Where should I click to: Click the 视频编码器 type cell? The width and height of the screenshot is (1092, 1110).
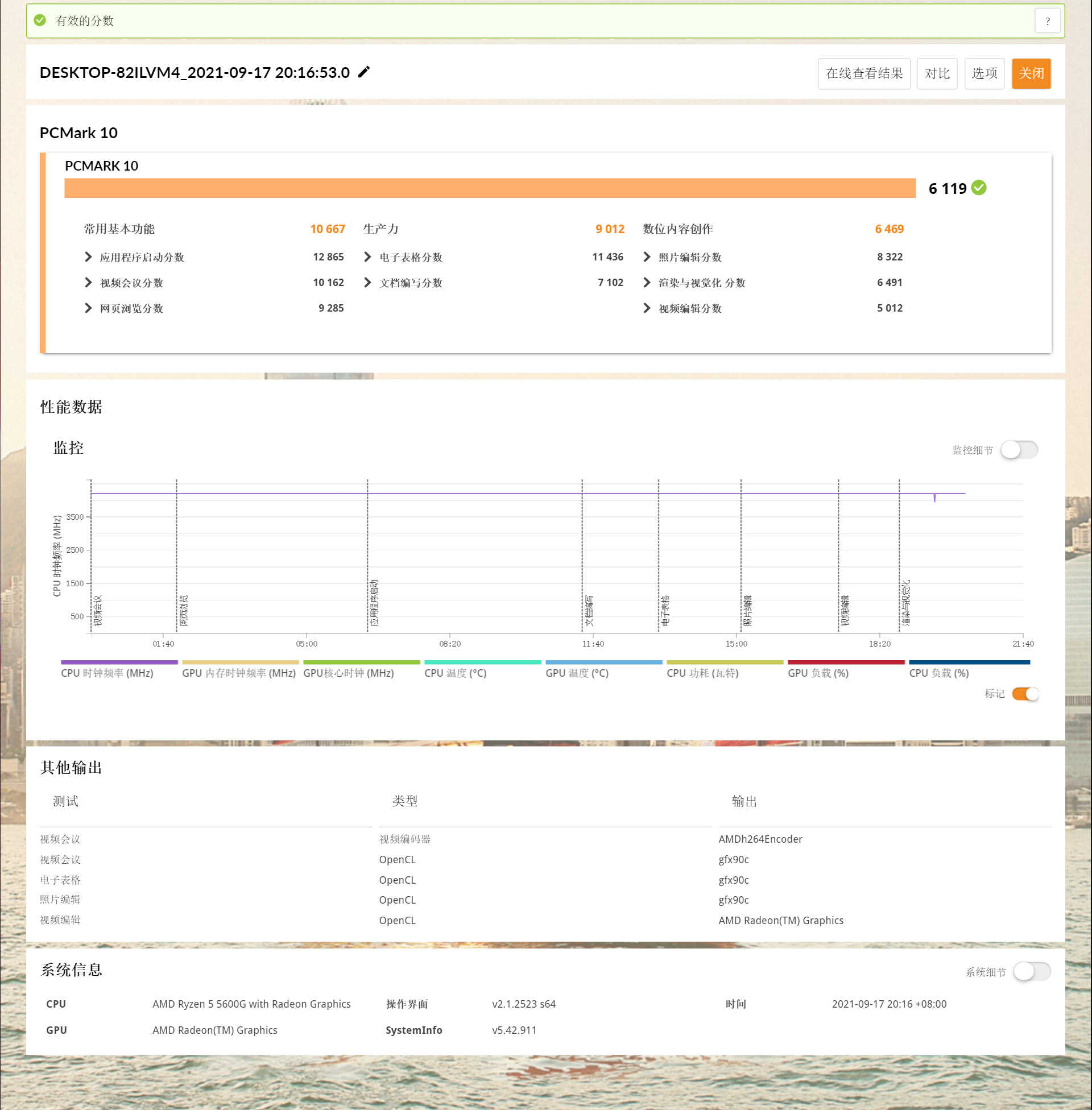[405, 839]
